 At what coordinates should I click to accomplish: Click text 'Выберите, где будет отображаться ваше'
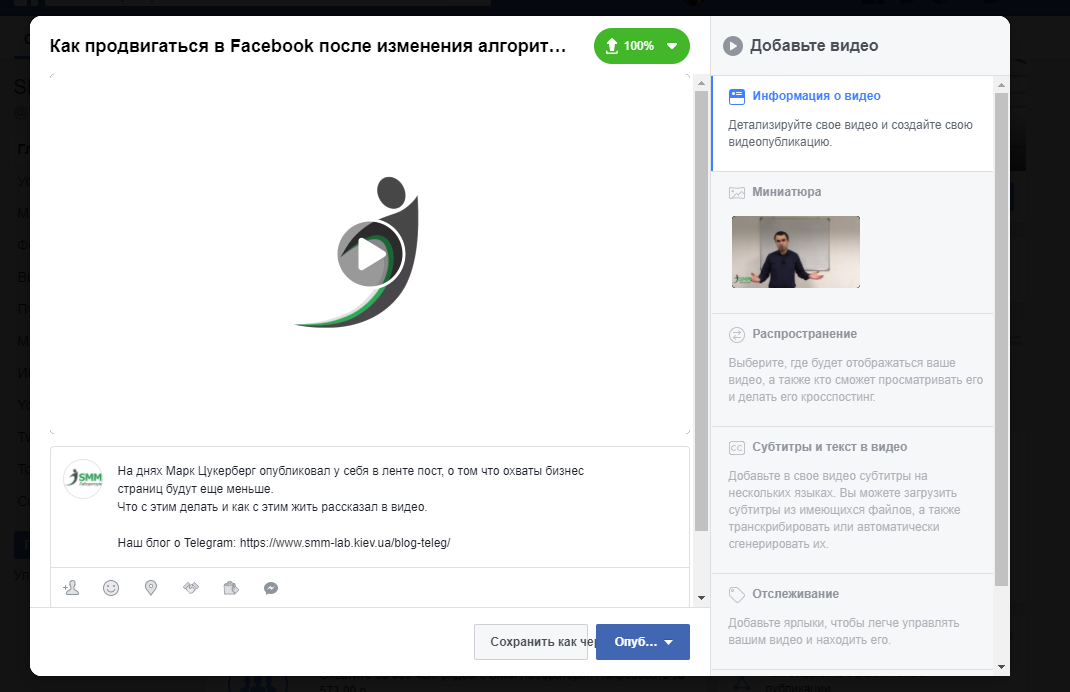(x=841, y=363)
